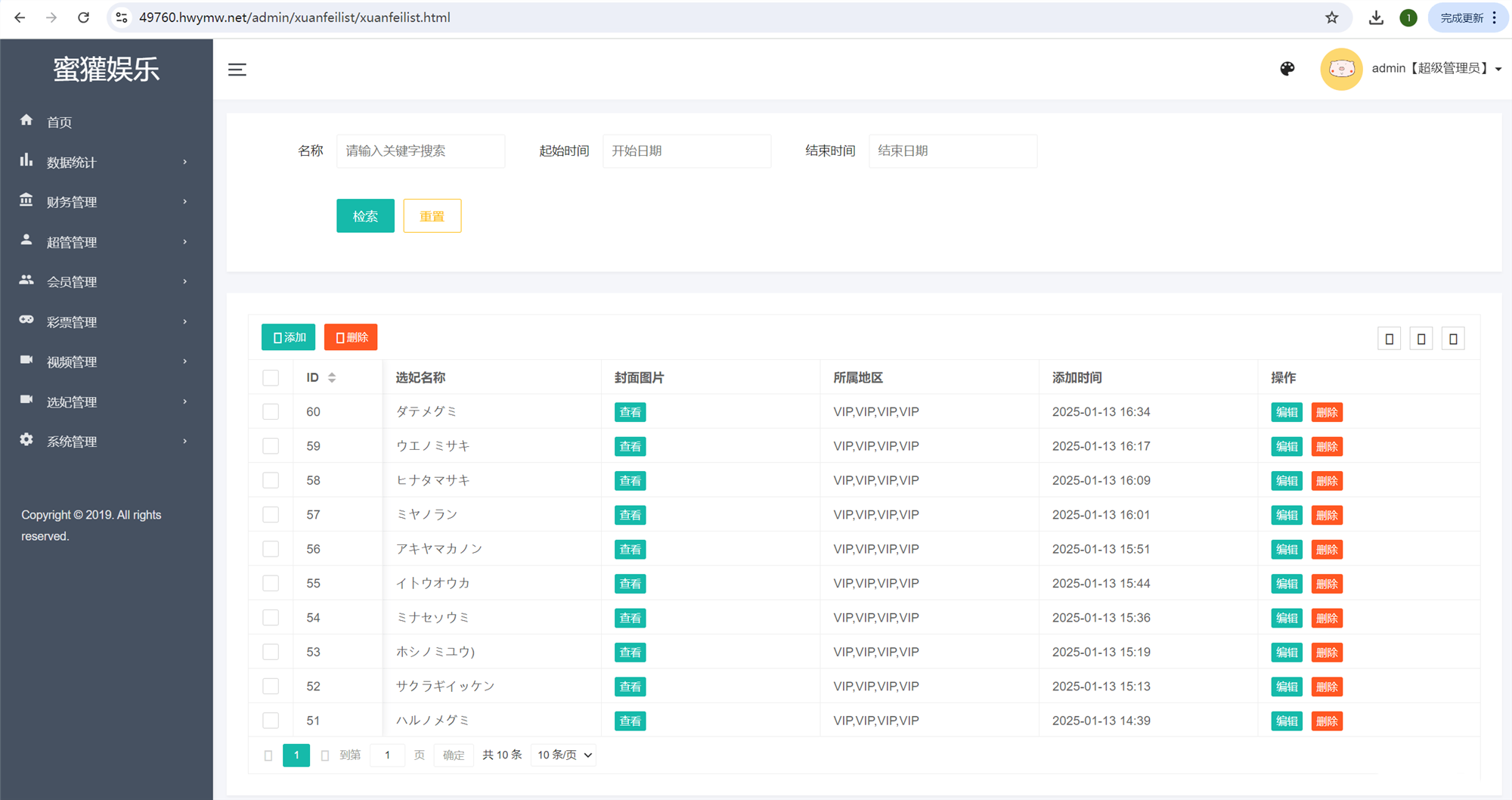Click 查看 to view ID 58's cover image
The height and width of the screenshot is (800, 1512).
click(630, 480)
